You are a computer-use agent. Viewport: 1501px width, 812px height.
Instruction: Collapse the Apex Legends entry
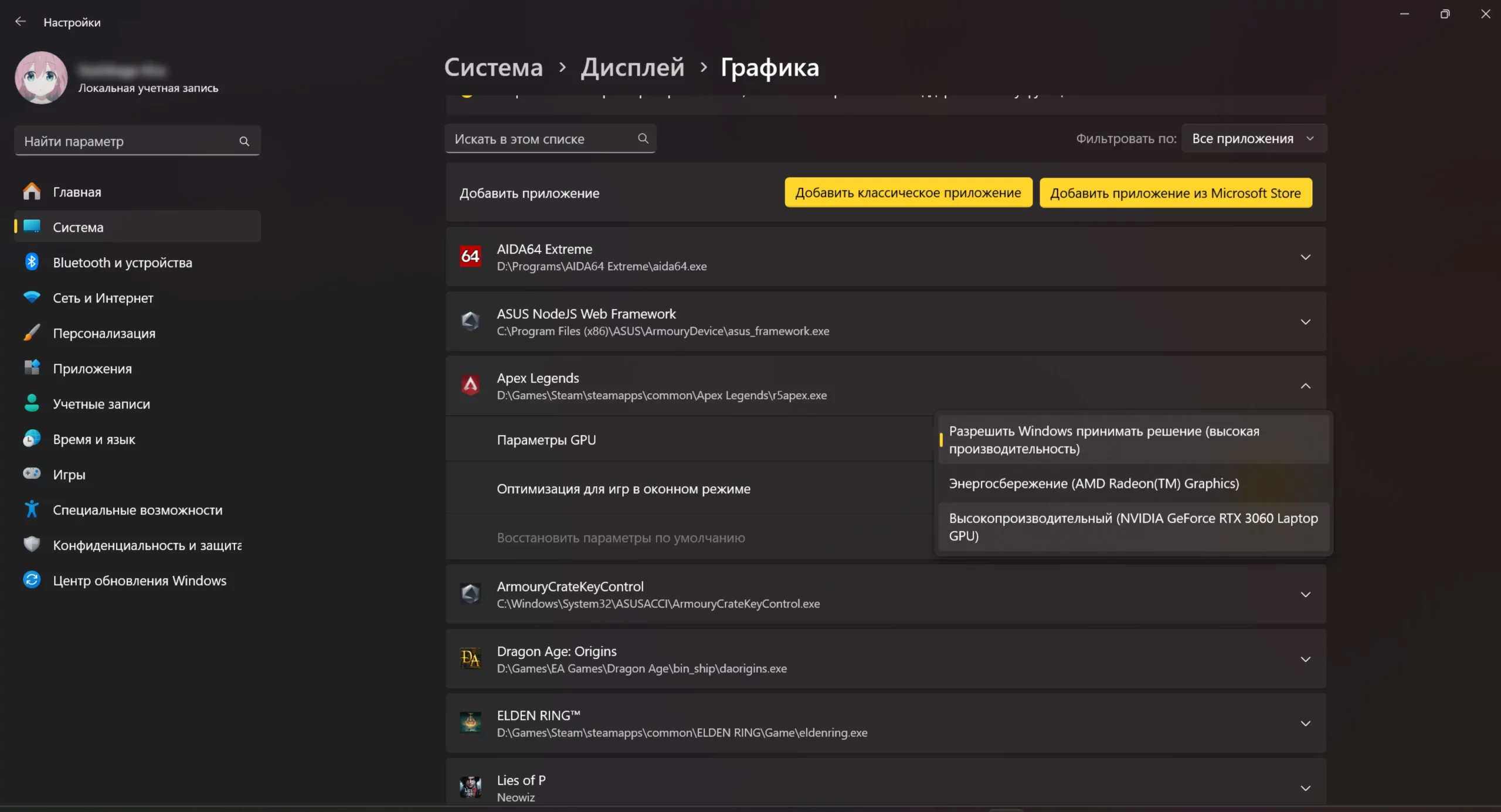(1305, 386)
